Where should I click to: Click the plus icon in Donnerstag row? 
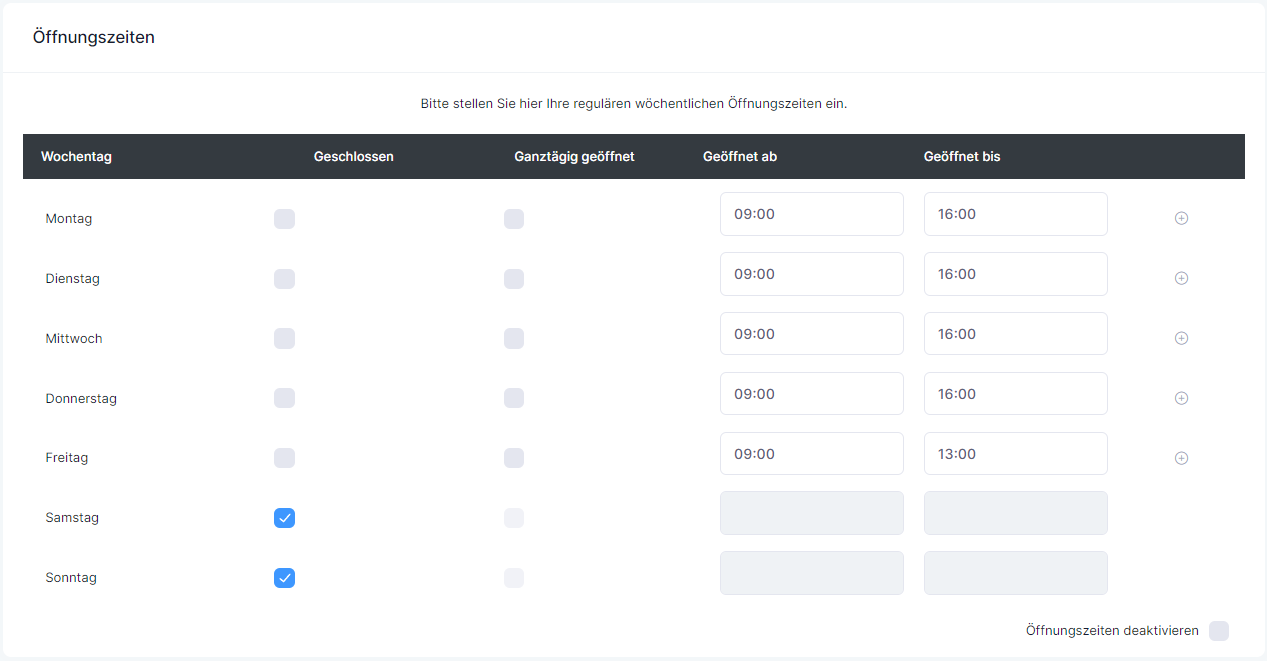(1181, 398)
